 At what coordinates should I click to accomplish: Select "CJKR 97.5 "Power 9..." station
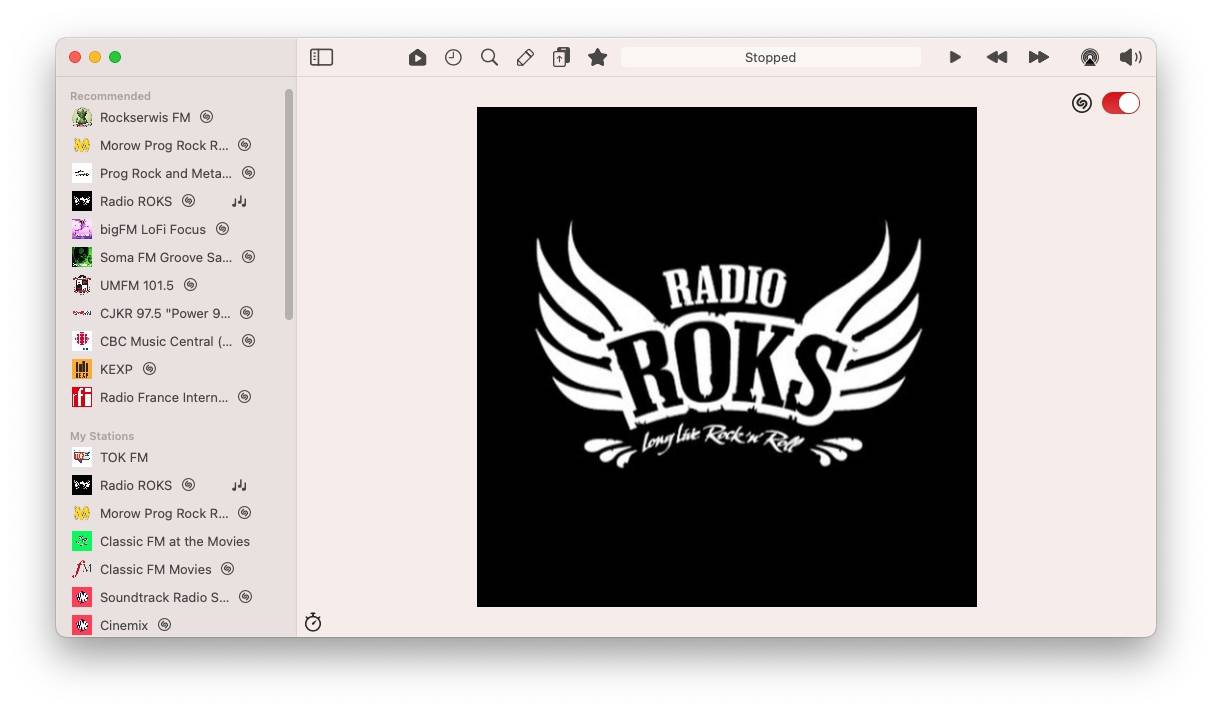click(165, 313)
